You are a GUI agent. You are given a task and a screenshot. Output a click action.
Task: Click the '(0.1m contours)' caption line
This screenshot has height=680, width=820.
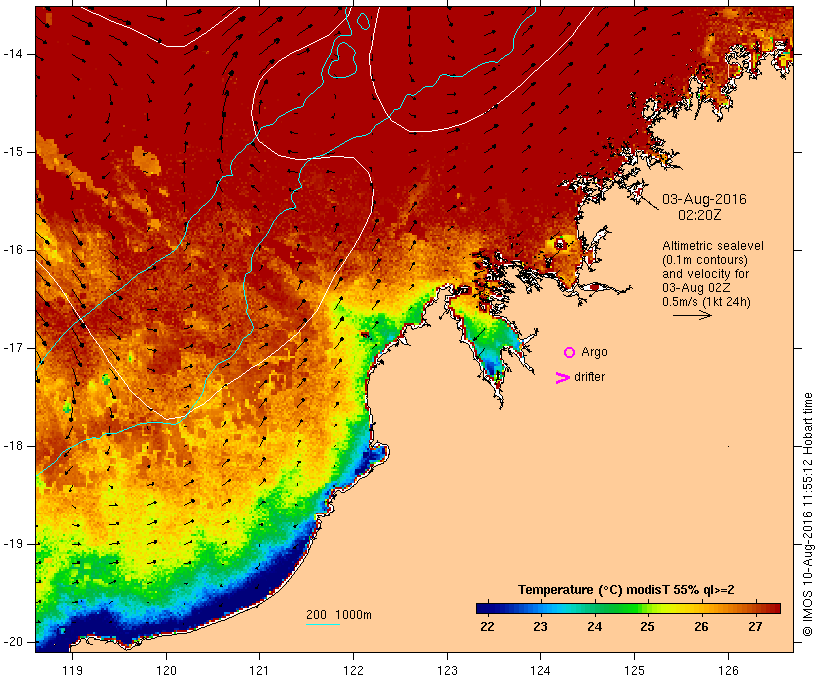(x=705, y=260)
